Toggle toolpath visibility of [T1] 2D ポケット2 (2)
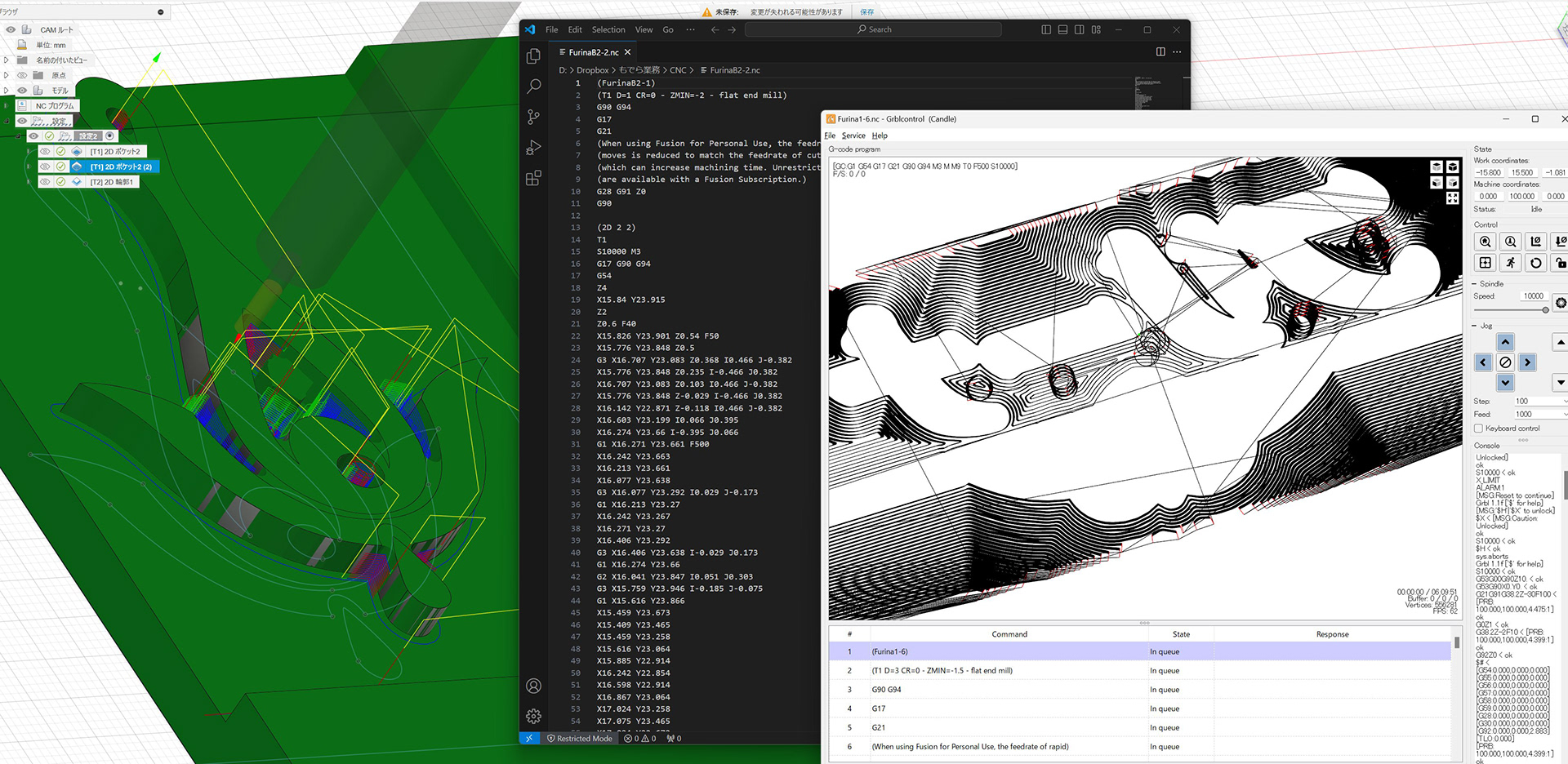The width and height of the screenshot is (1568, 764). [45, 167]
